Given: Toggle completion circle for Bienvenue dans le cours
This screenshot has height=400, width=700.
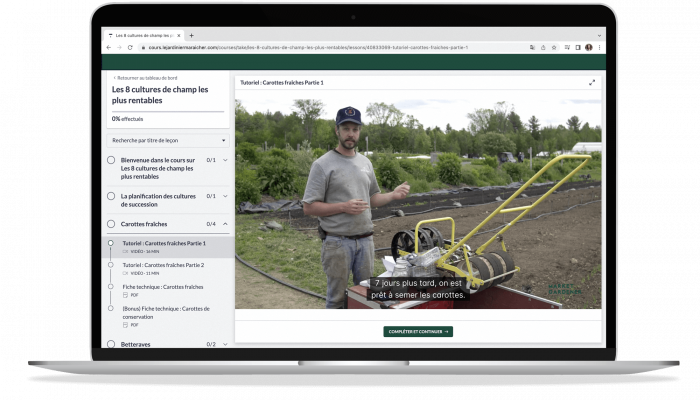Looking at the screenshot, I should 111,160.
